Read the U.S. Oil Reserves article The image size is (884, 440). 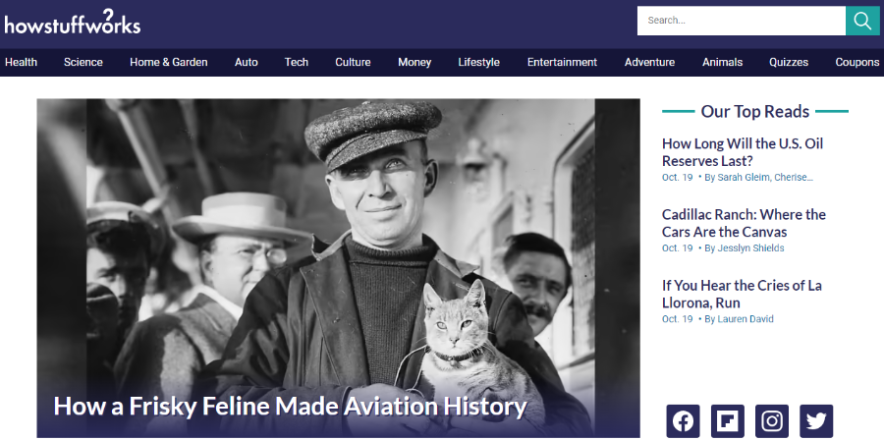(742, 152)
